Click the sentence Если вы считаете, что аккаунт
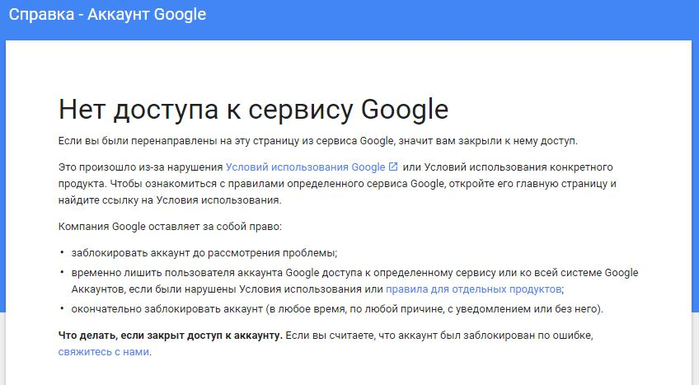 pos(439,335)
